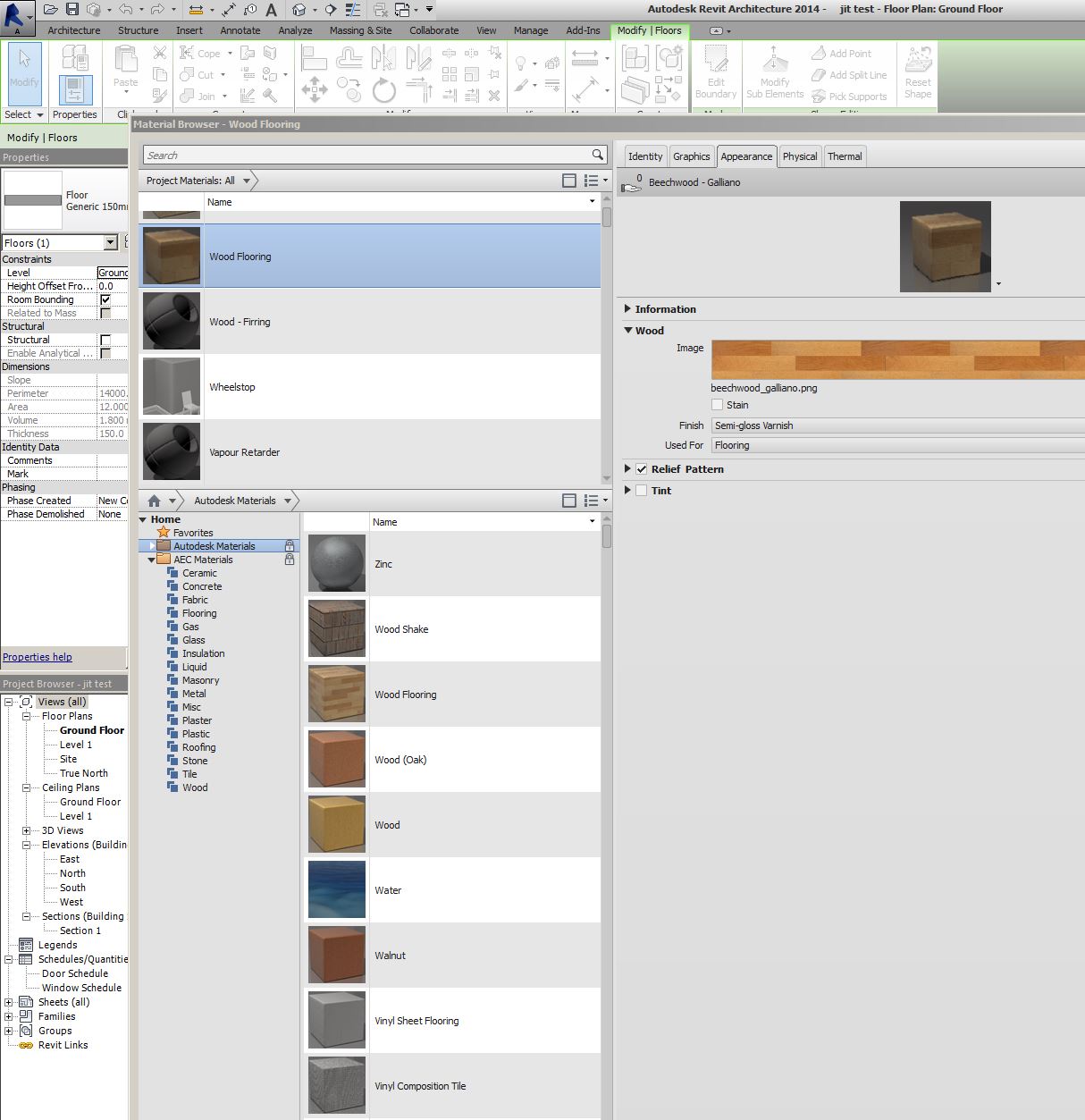Open the Used For dropdown showing Flooring

897,445
